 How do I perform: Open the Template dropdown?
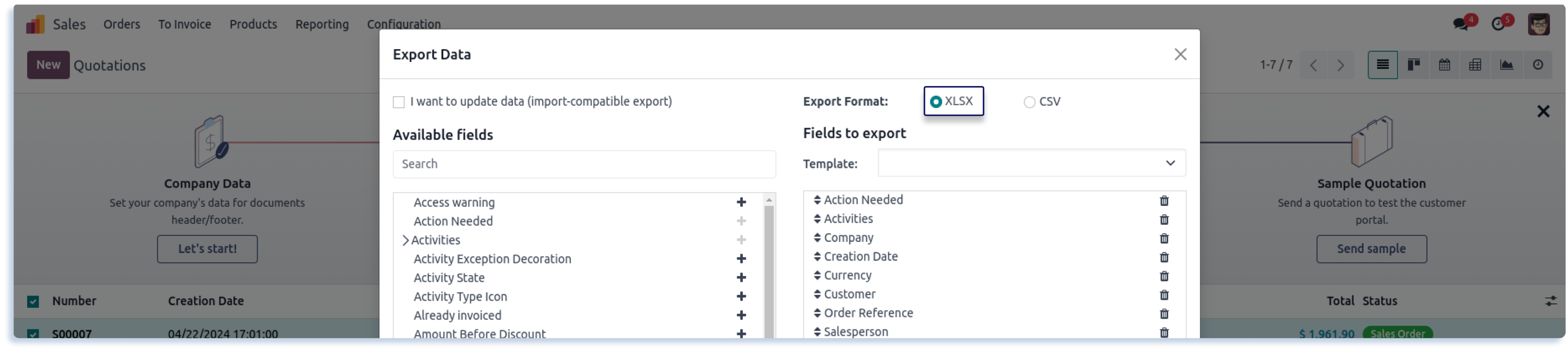(1031, 163)
